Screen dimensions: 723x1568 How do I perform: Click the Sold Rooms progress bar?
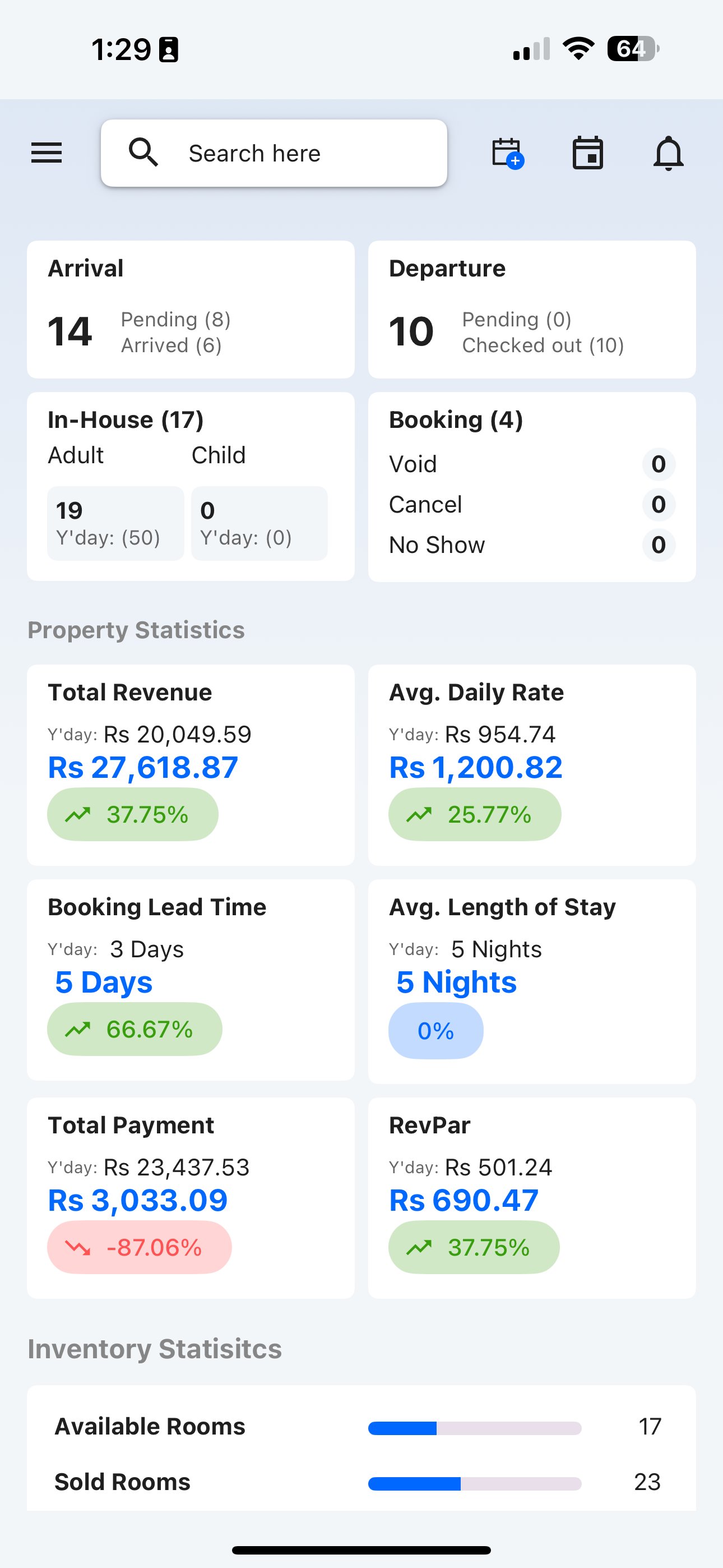click(475, 1484)
